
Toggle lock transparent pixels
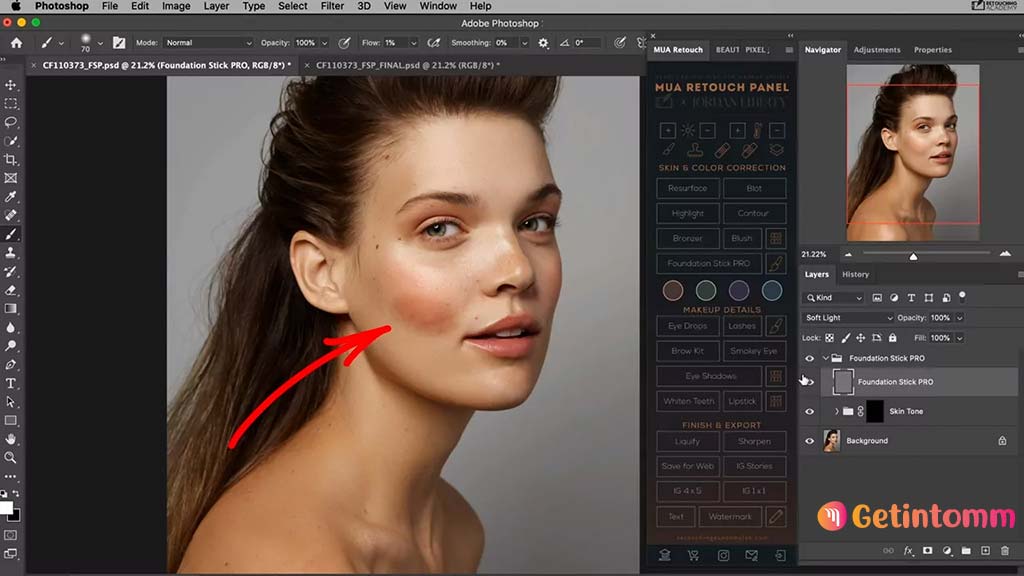click(x=829, y=338)
